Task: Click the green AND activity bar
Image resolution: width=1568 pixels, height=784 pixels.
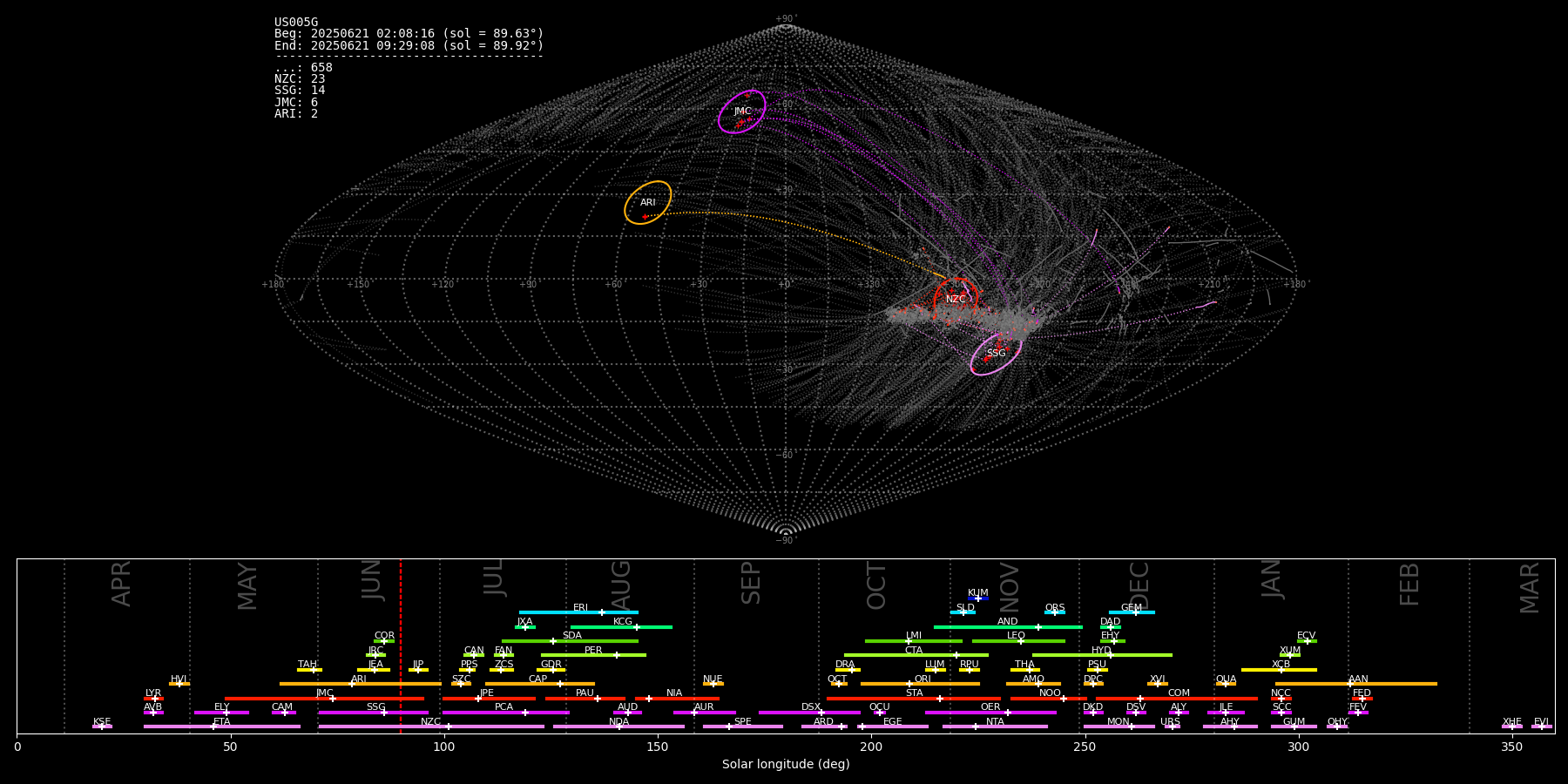Action: click(1008, 626)
